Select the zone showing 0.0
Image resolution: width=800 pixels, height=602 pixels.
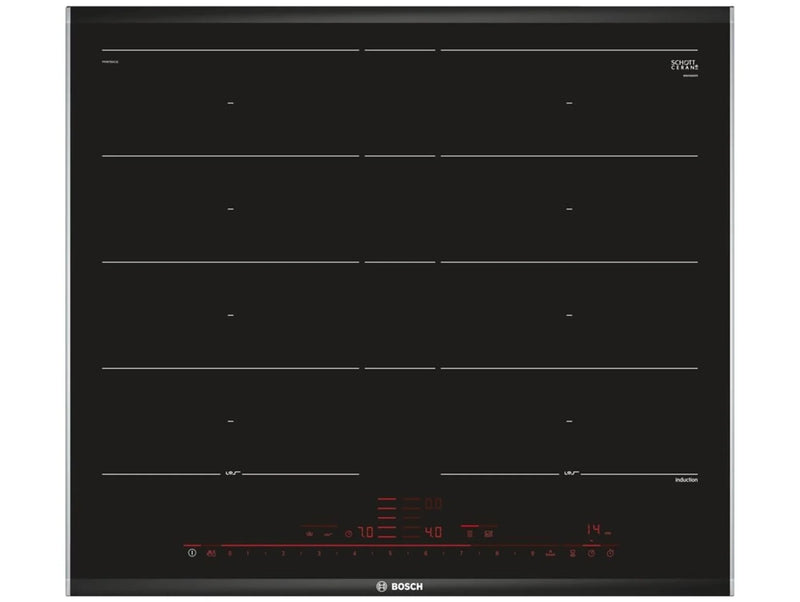click(433, 505)
